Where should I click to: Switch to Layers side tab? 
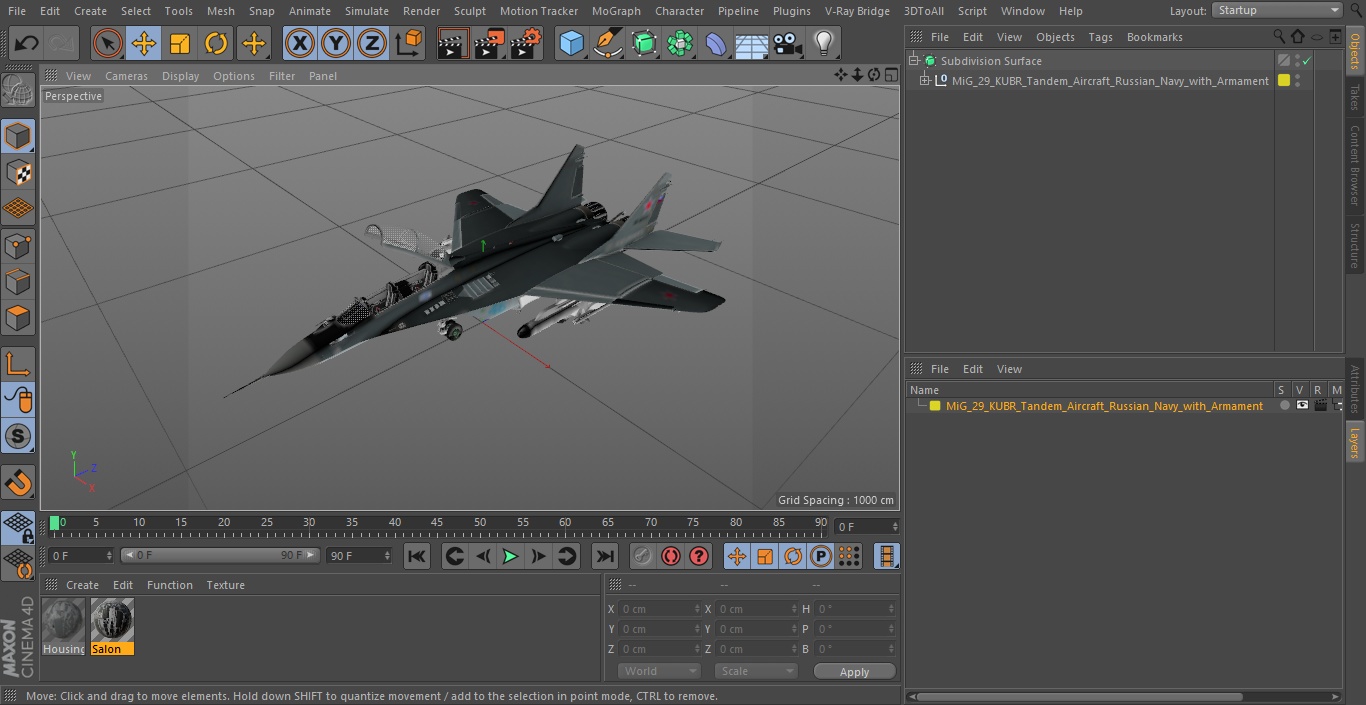pos(1355,442)
